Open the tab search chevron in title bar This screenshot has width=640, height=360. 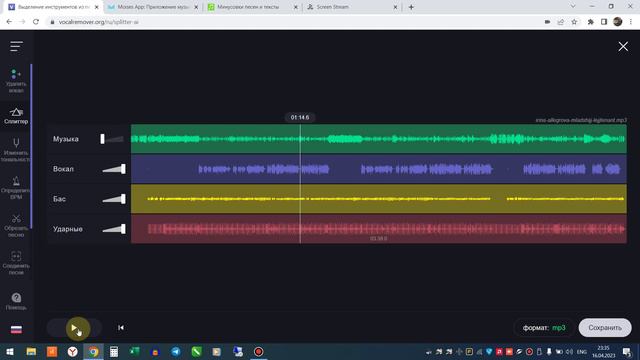573,7
